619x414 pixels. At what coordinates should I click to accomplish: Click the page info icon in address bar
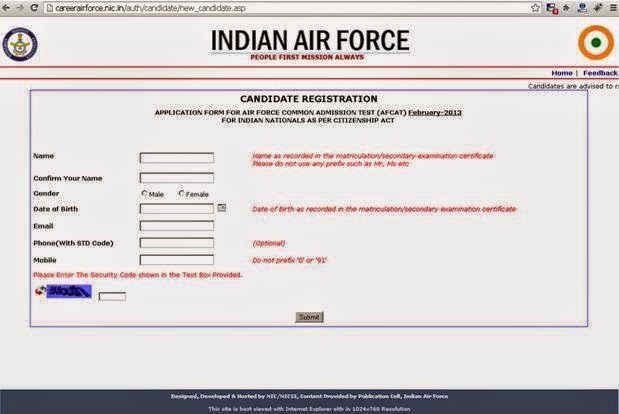click(50, 8)
